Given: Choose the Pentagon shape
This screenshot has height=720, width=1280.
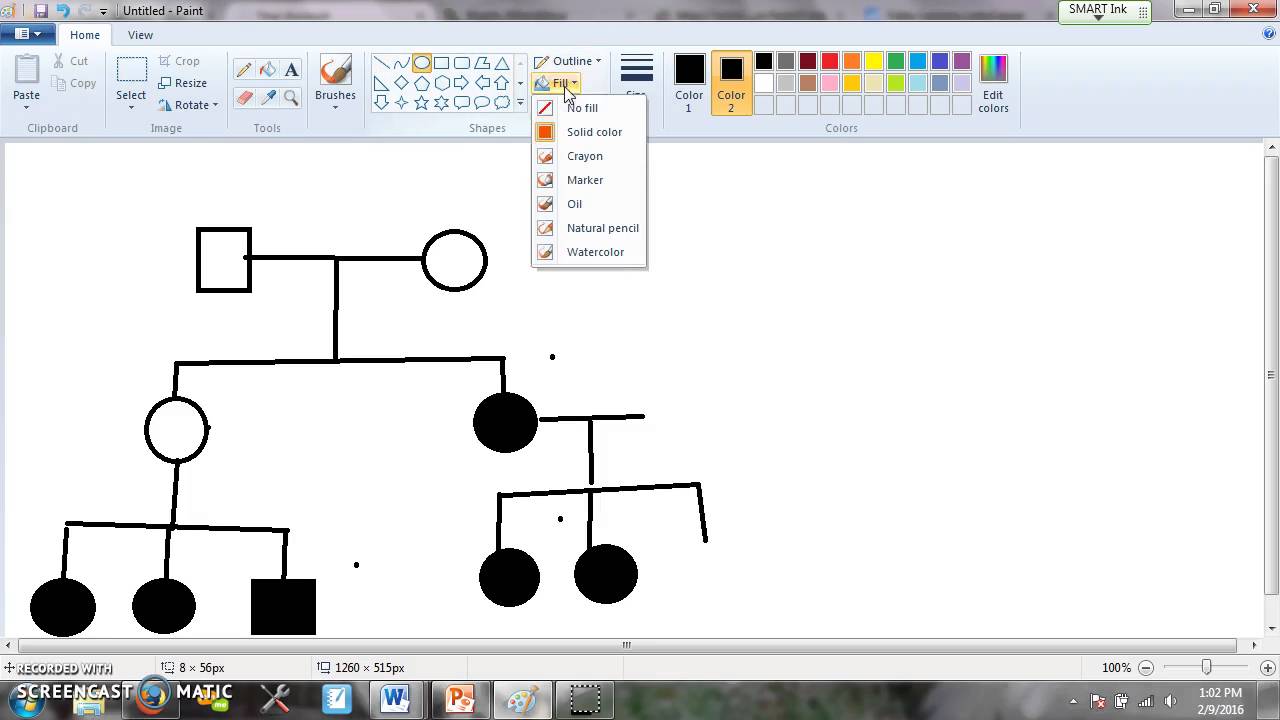Looking at the screenshot, I should click(x=422, y=83).
